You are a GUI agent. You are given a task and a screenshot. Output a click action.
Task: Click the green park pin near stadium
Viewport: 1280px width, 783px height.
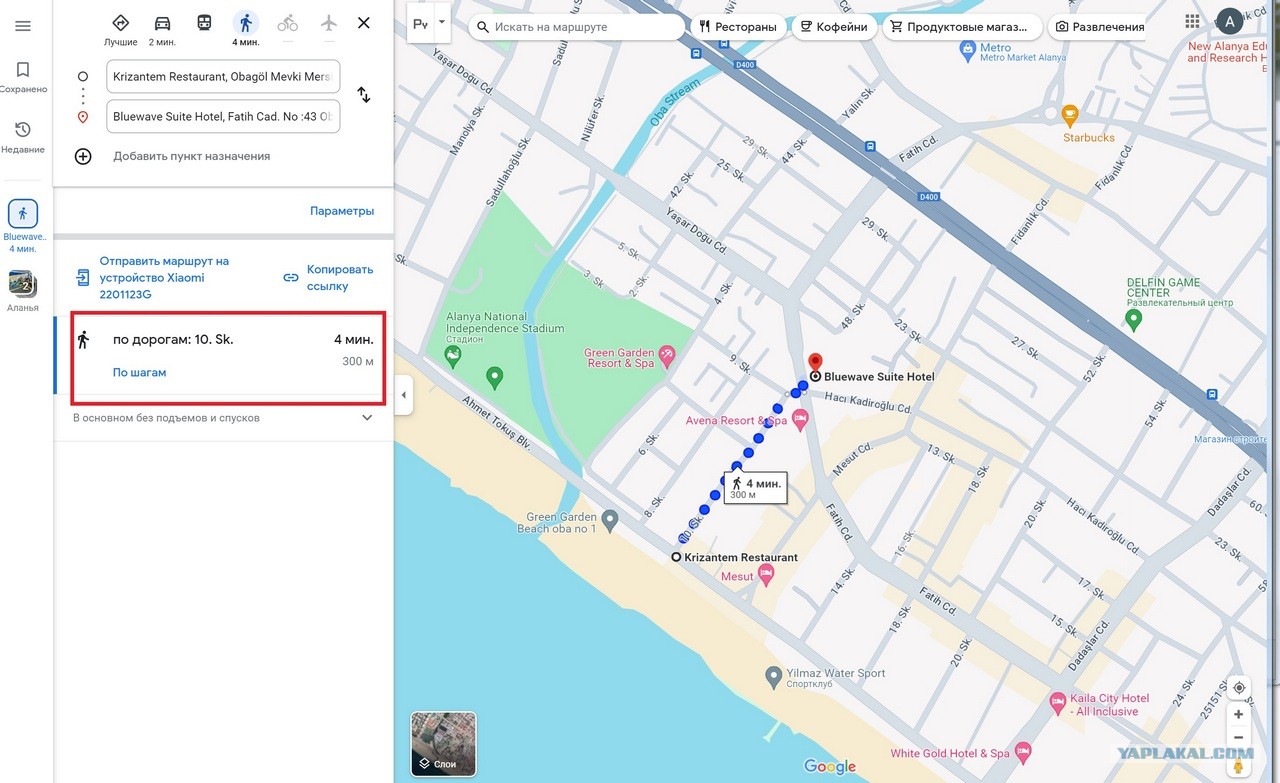click(494, 378)
